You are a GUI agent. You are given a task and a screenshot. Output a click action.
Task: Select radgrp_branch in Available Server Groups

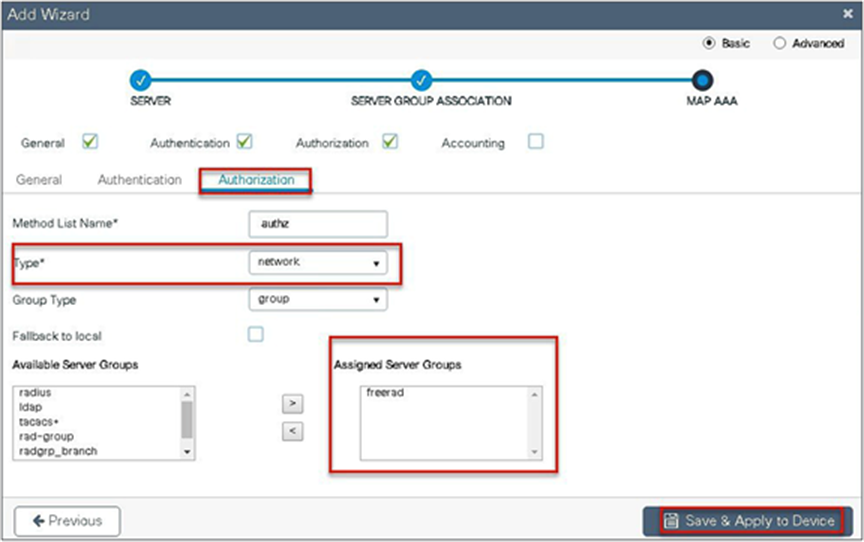pyautogui.click(x=58, y=451)
